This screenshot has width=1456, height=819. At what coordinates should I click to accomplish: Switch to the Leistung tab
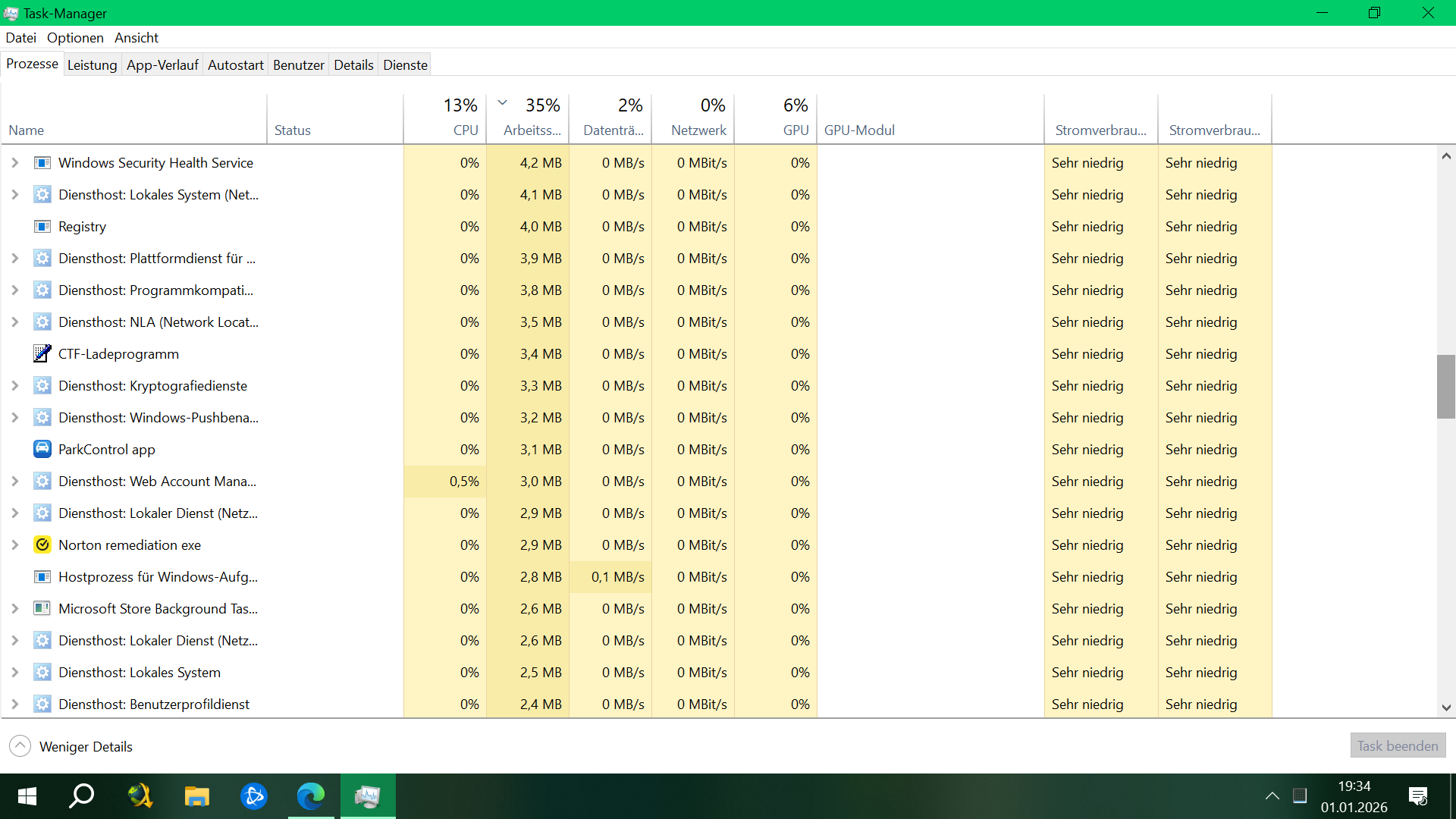pyautogui.click(x=92, y=65)
